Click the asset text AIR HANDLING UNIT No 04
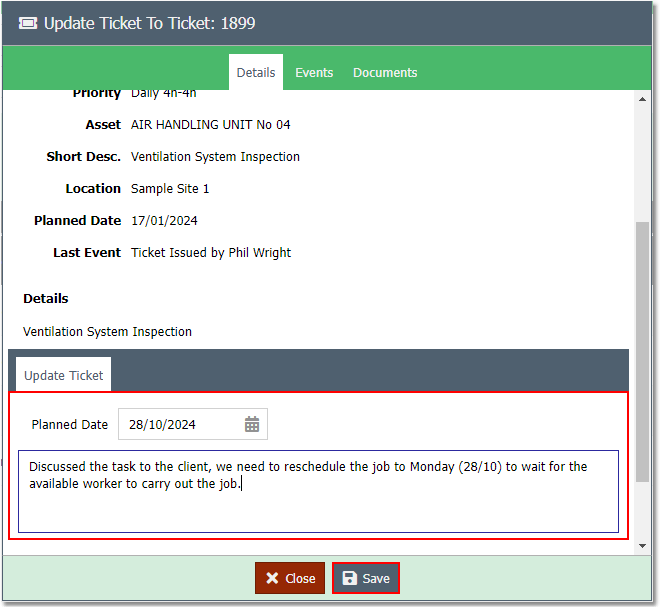This screenshot has width=660, height=609. point(210,125)
